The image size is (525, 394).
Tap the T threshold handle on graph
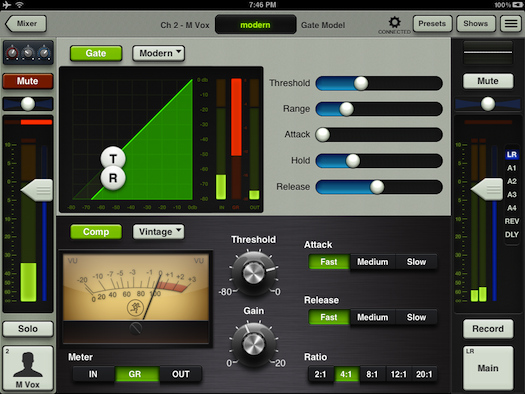113,159
